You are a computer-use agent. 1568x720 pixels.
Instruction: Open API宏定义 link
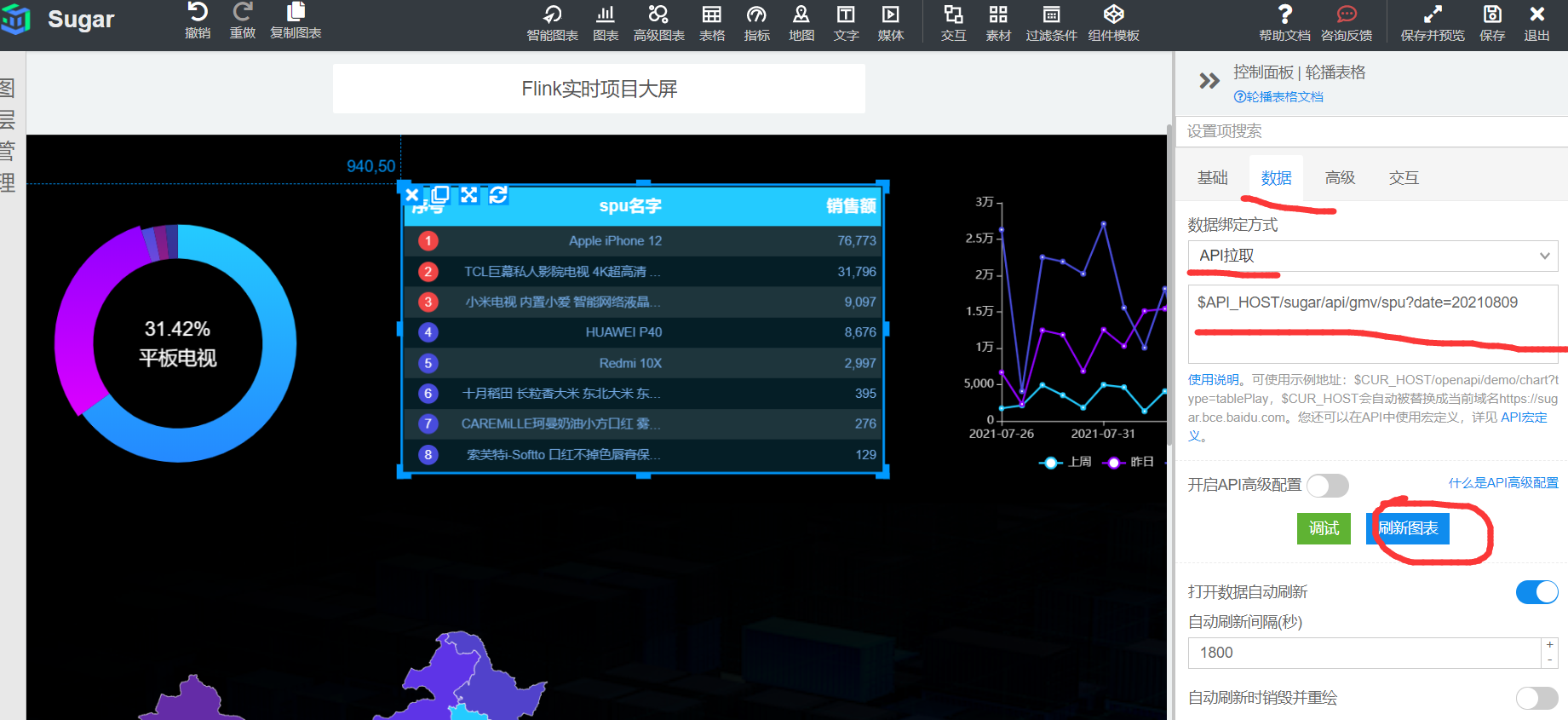click(1524, 418)
